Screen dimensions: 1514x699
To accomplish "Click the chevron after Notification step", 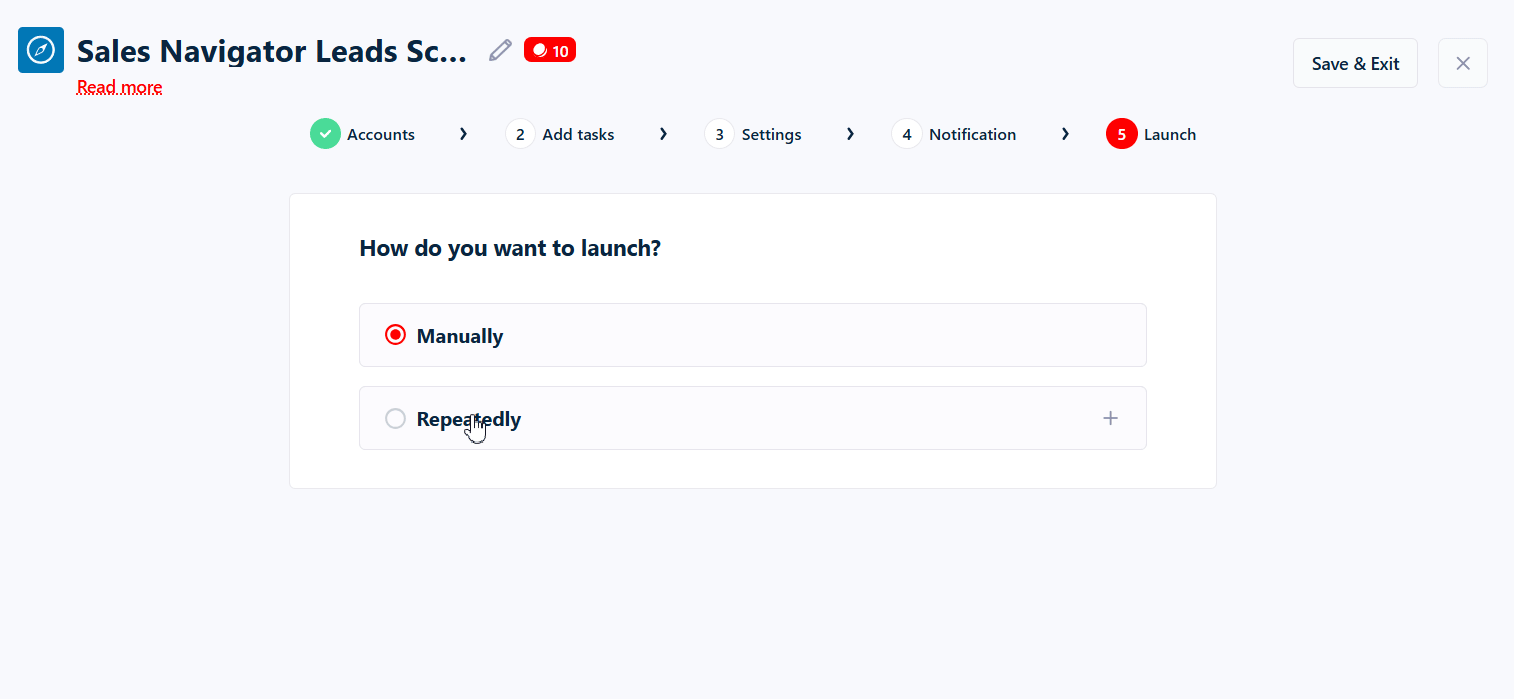I will point(1065,134).
